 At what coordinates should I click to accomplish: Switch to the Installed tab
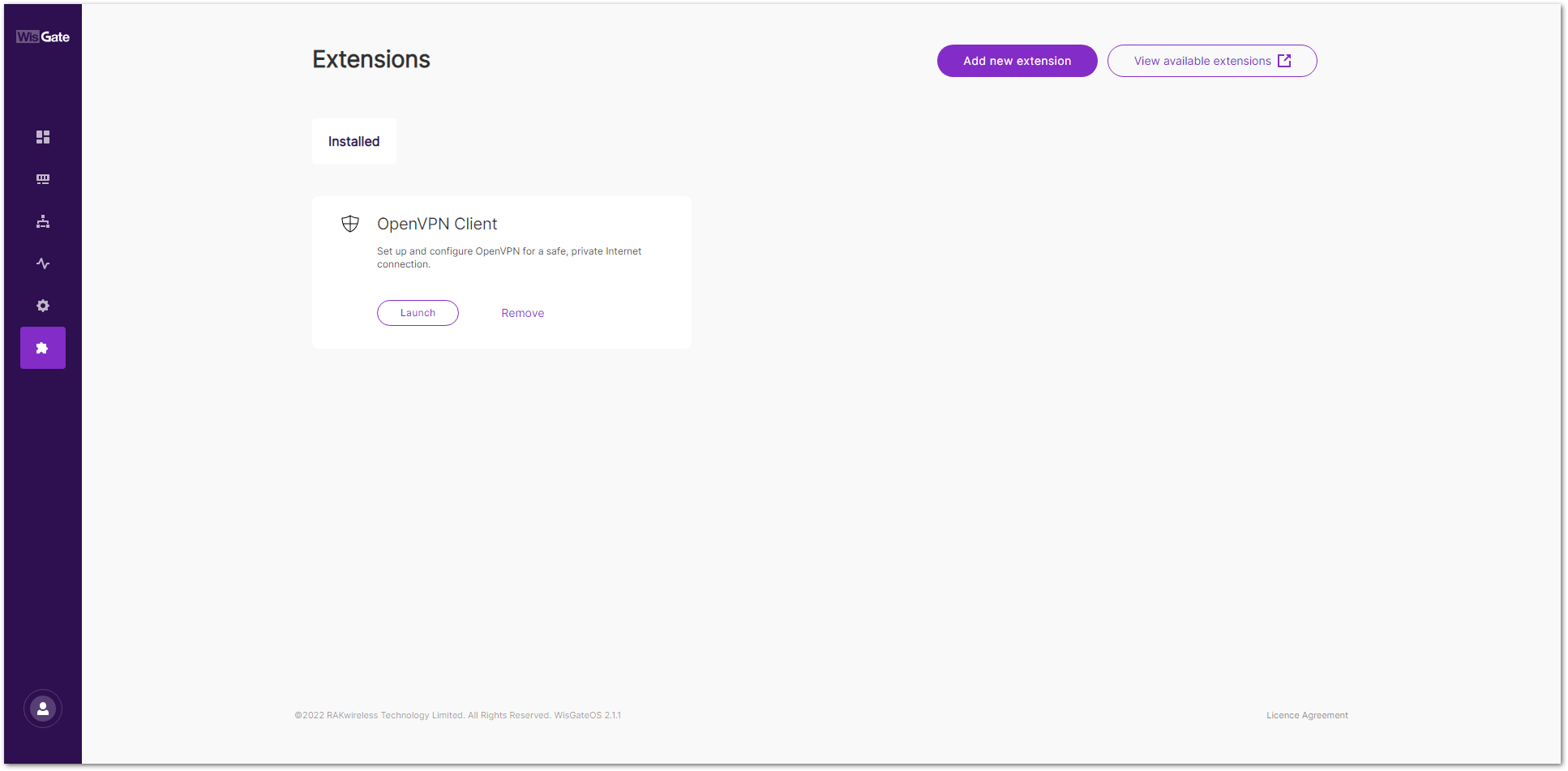[x=353, y=141]
